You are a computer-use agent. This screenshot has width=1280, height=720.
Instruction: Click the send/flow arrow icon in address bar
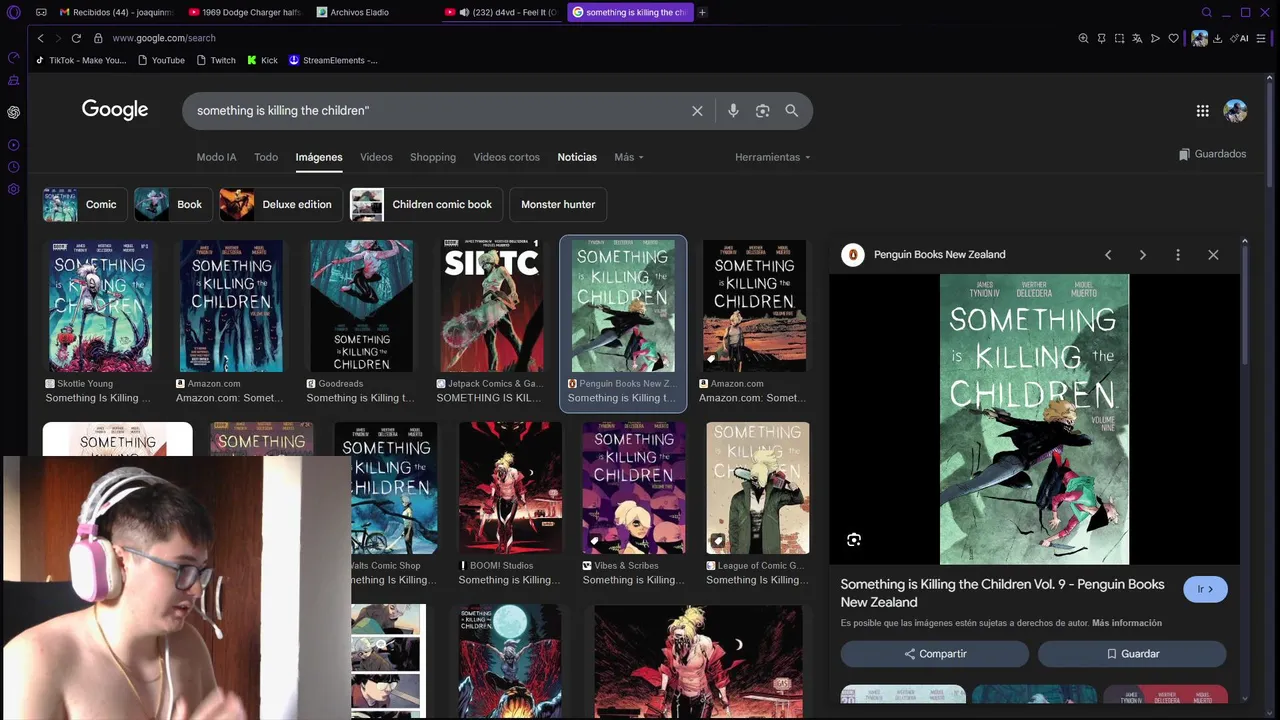pyautogui.click(x=1155, y=38)
